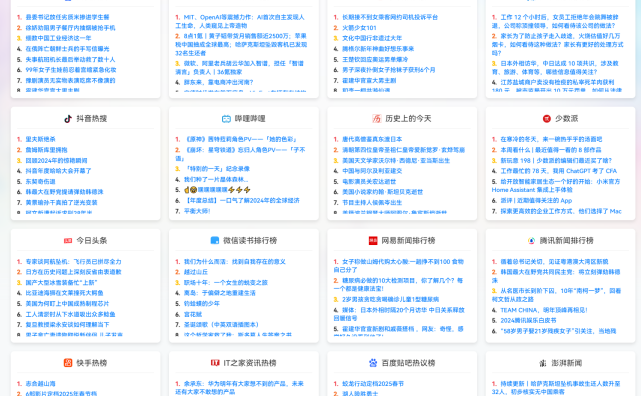The image size is (641, 396).
Task: Open Bilibili item 平衡大师!
Action: (x=197, y=211)
